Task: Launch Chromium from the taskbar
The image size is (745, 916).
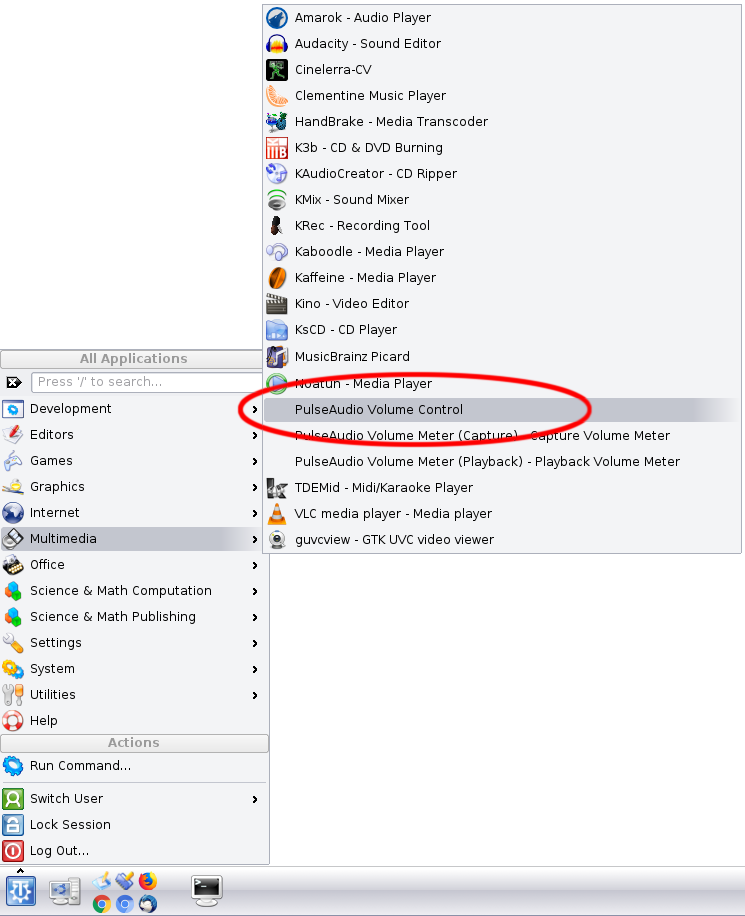Action: coord(124,904)
